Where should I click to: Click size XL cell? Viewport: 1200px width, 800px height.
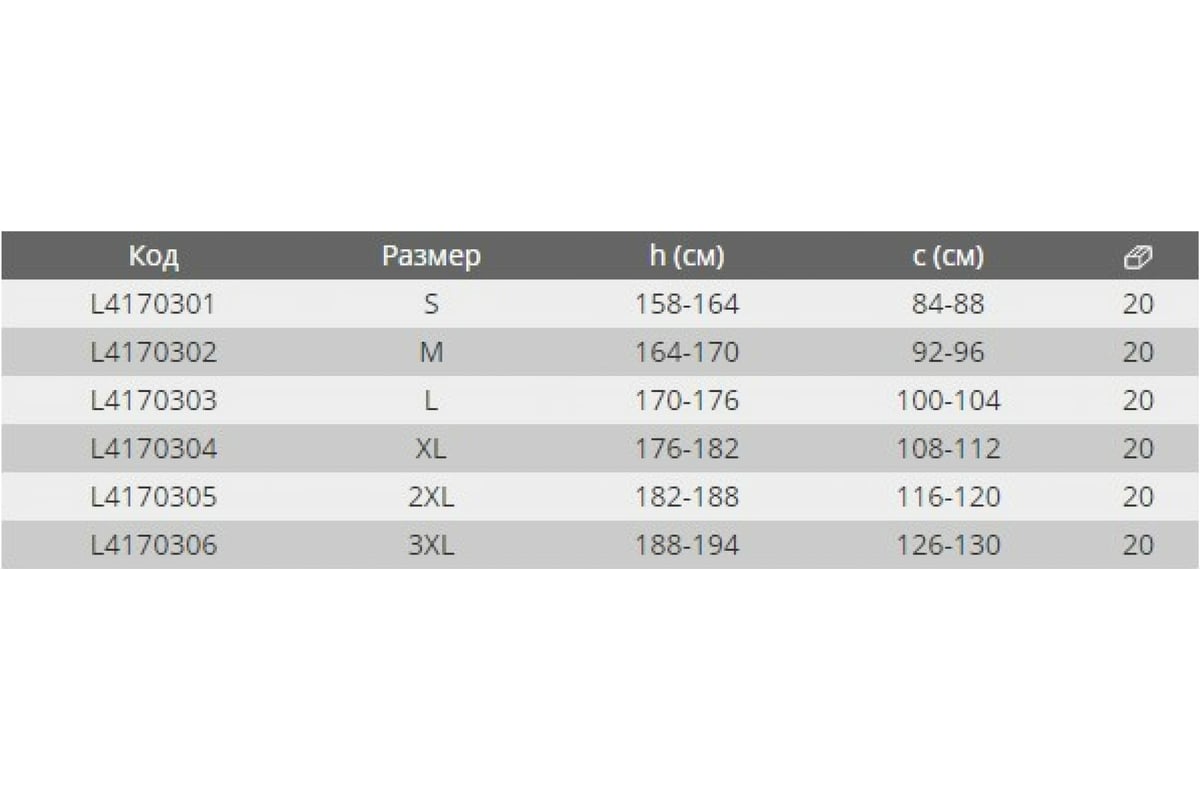click(x=431, y=449)
